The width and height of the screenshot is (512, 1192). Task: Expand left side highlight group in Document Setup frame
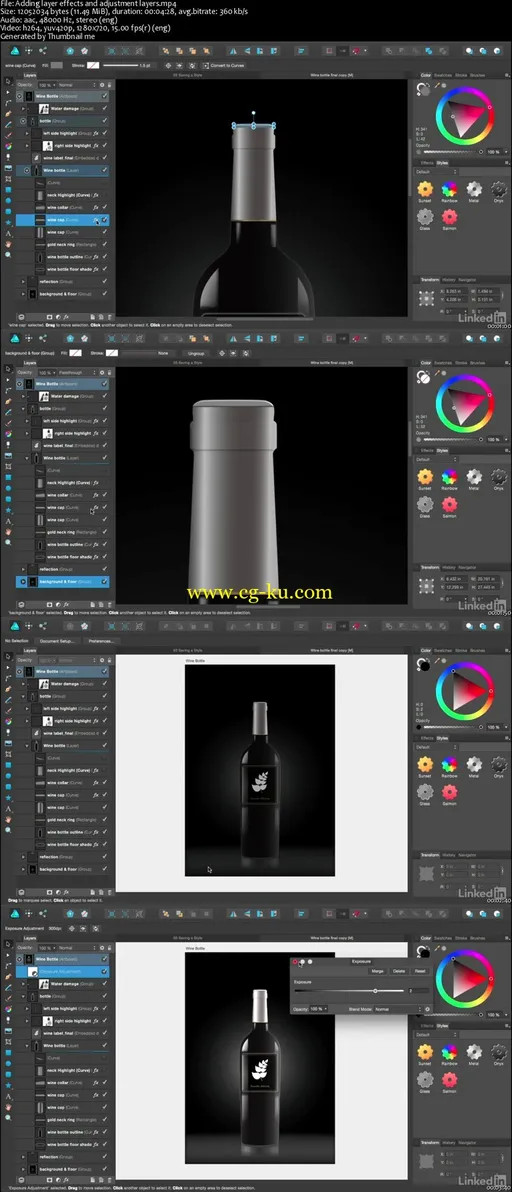pyautogui.click(x=27, y=708)
